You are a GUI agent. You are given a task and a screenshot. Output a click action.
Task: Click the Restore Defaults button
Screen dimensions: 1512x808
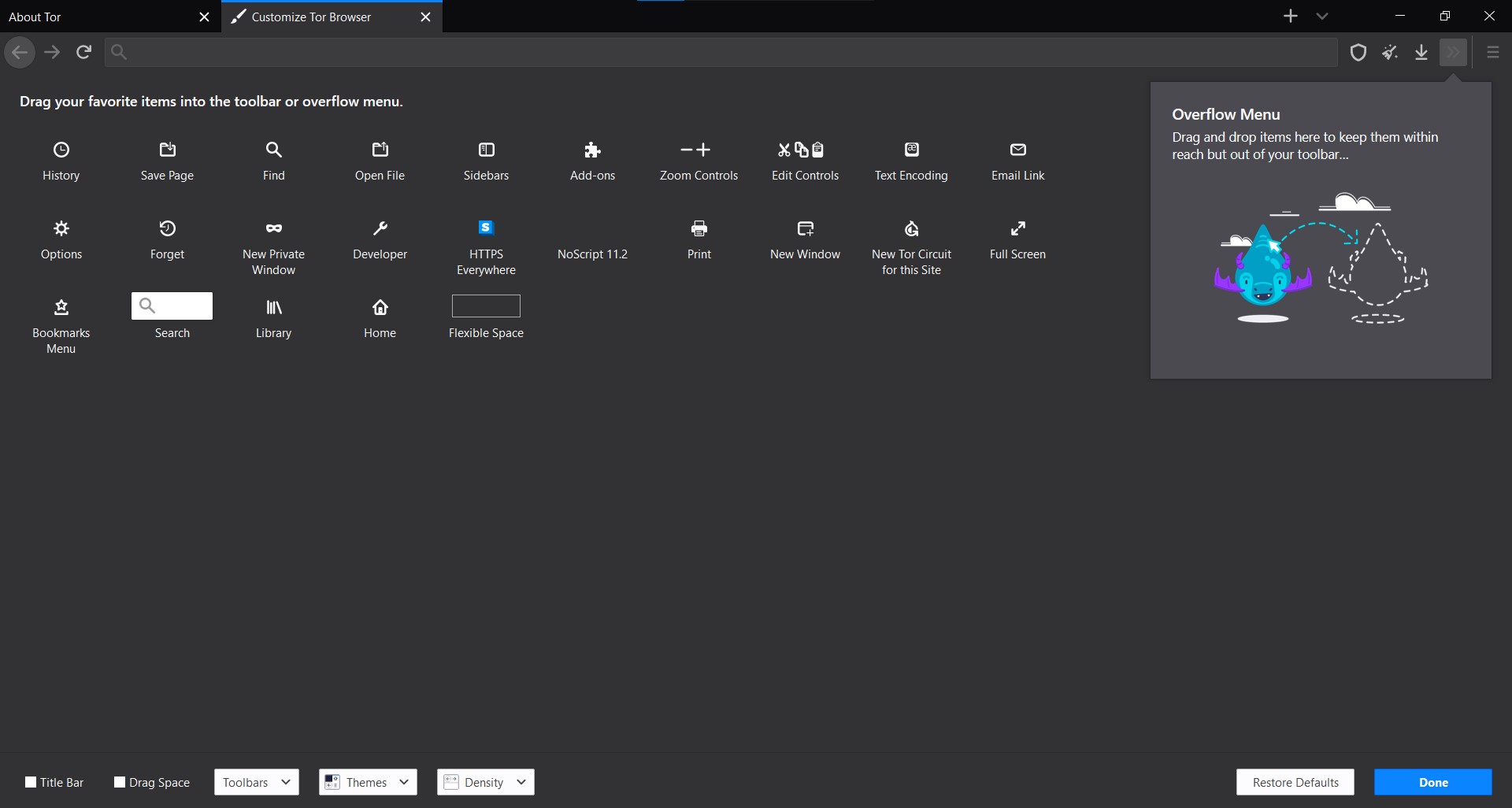(x=1295, y=782)
